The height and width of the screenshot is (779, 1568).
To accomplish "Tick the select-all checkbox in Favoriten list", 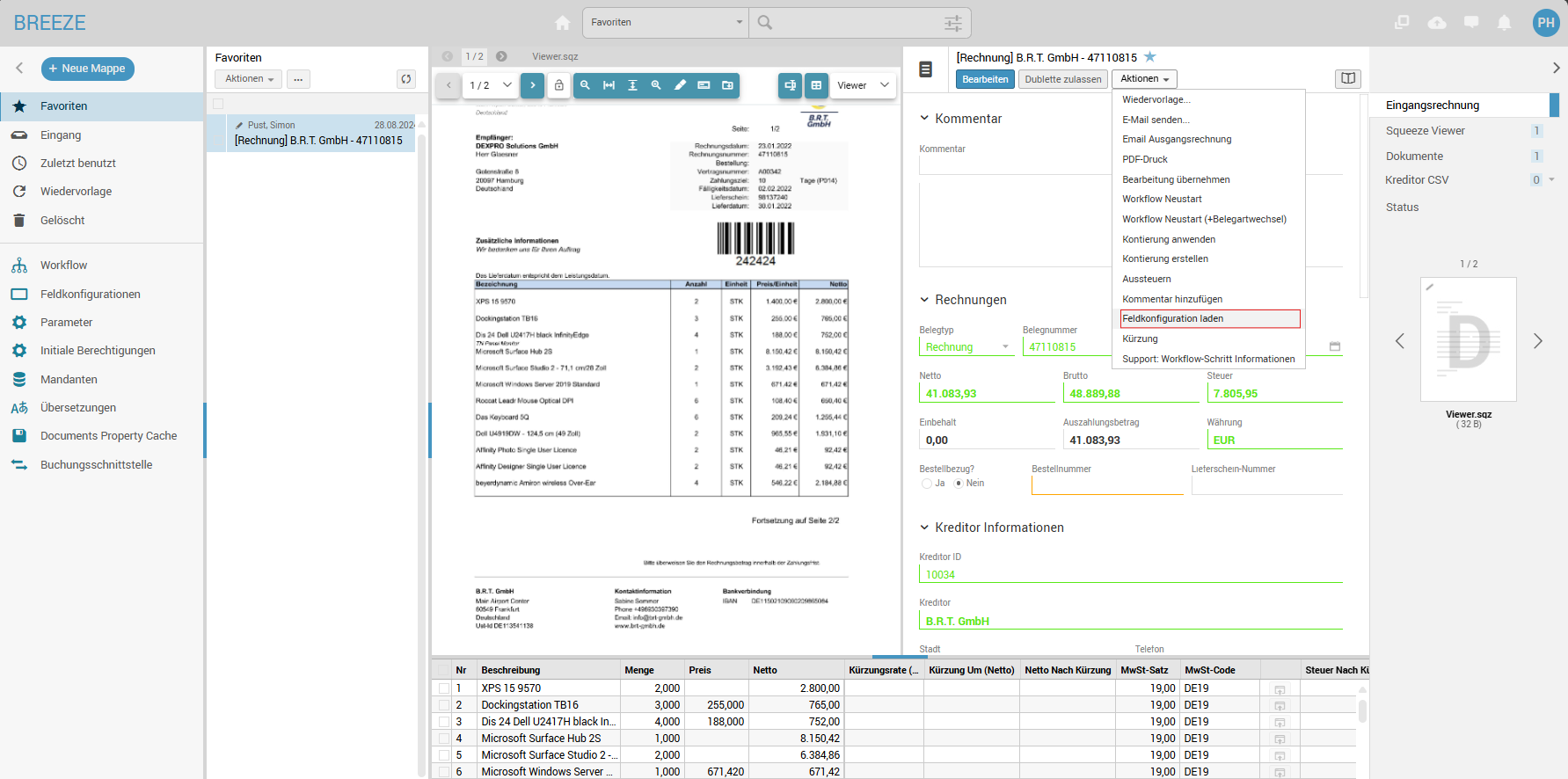I will click(218, 104).
